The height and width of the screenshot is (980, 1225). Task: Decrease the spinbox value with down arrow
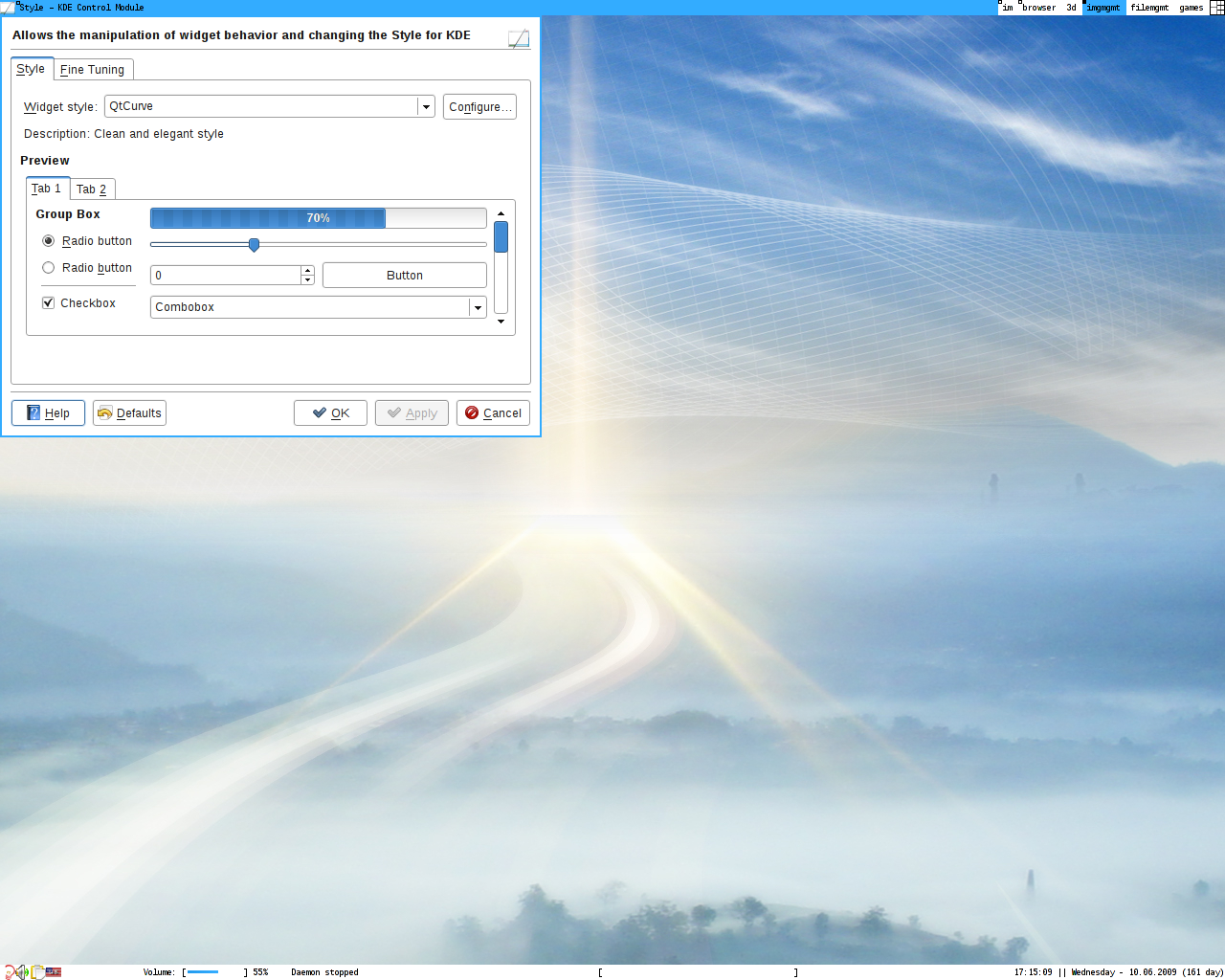click(x=307, y=280)
